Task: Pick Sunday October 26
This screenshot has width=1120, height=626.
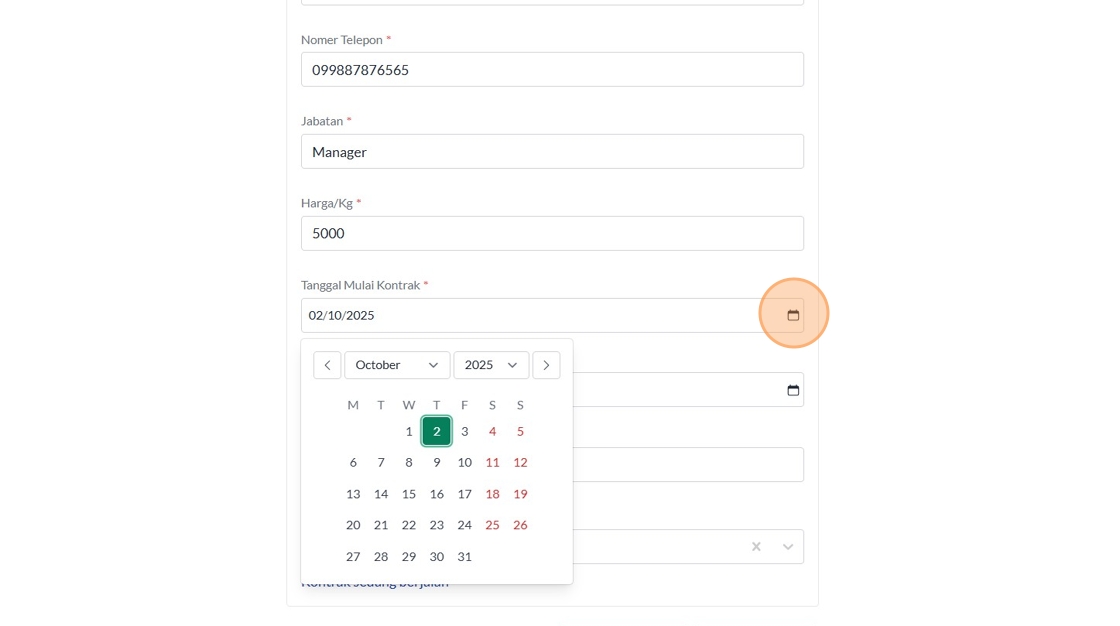Action: (520, 525)
